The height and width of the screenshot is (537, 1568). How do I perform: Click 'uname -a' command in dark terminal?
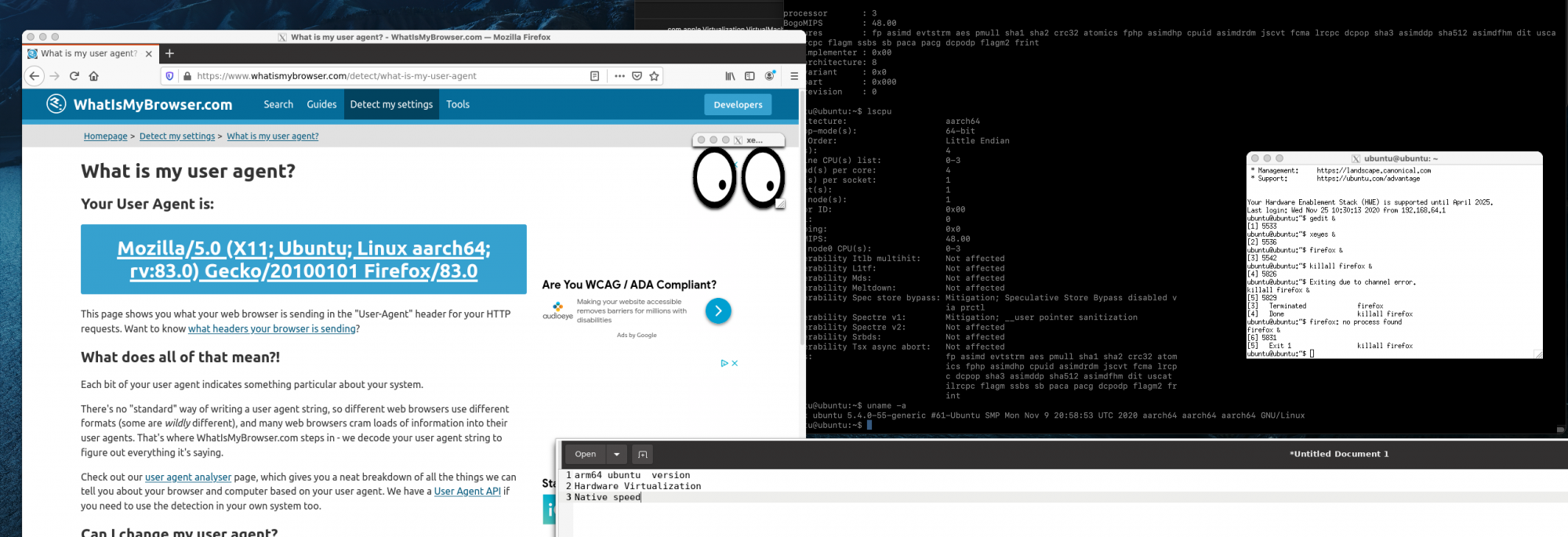887,406
